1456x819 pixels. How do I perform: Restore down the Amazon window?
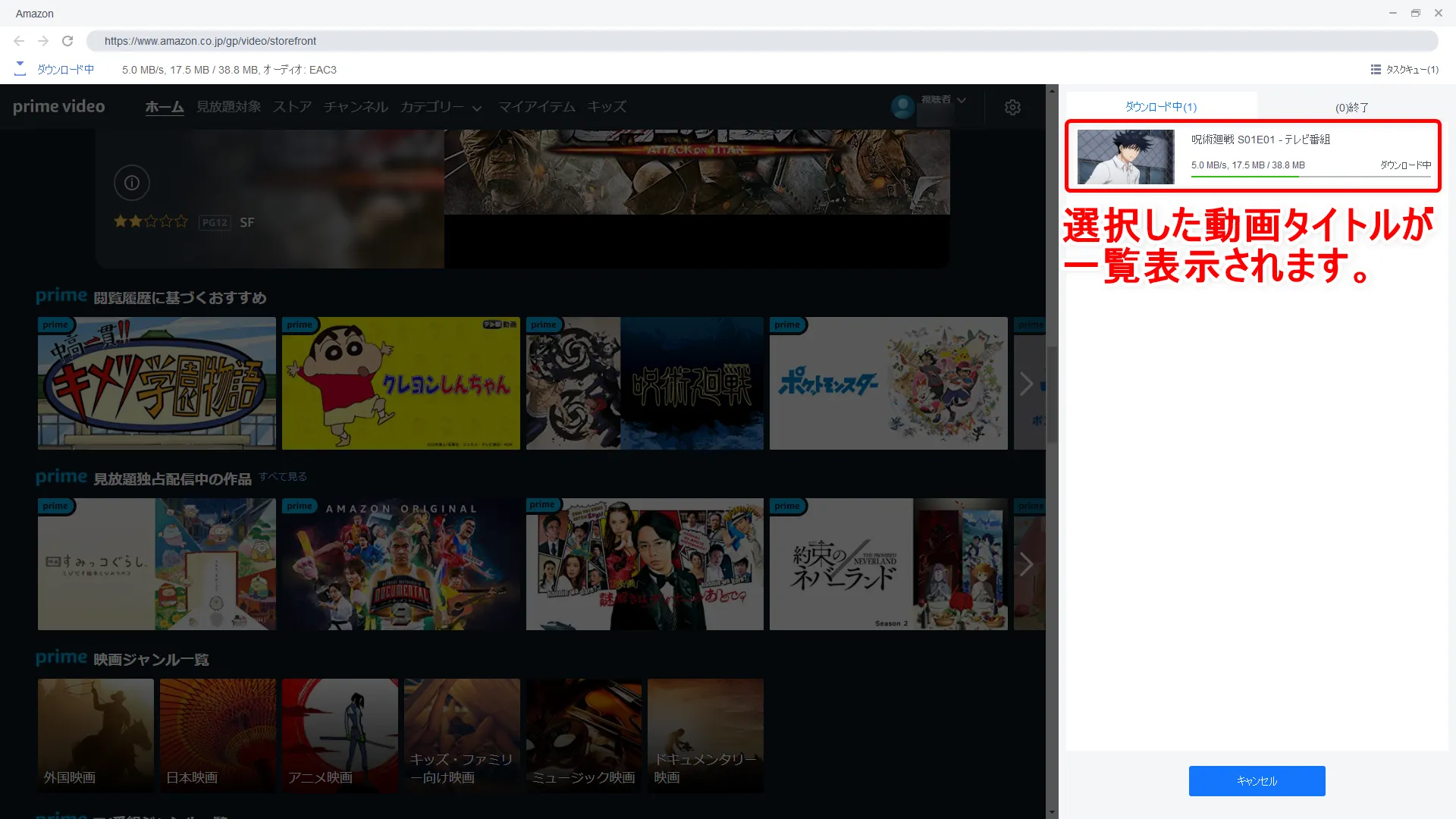(x=1415, y=13)
